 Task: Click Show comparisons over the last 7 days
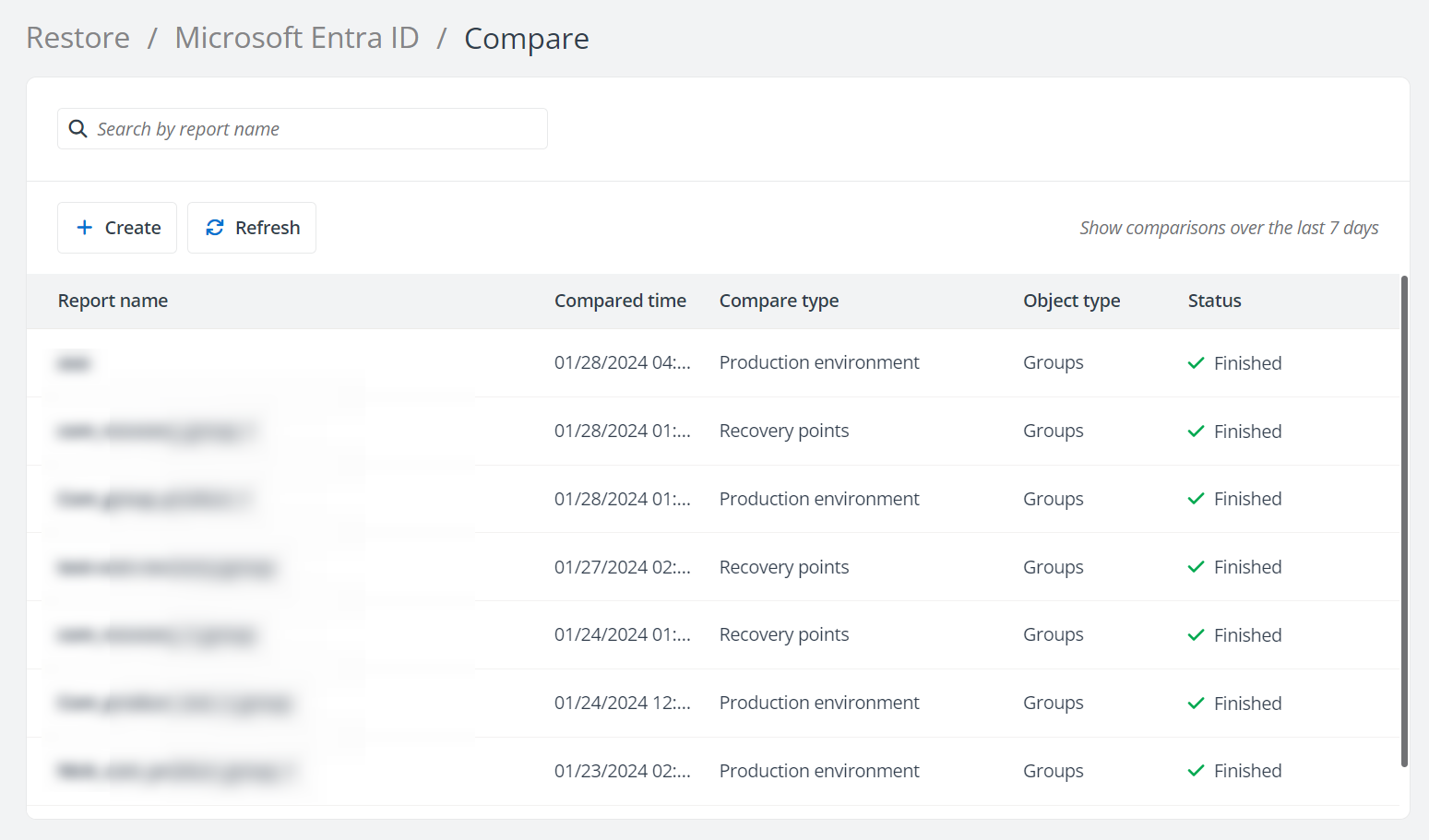1229,228
